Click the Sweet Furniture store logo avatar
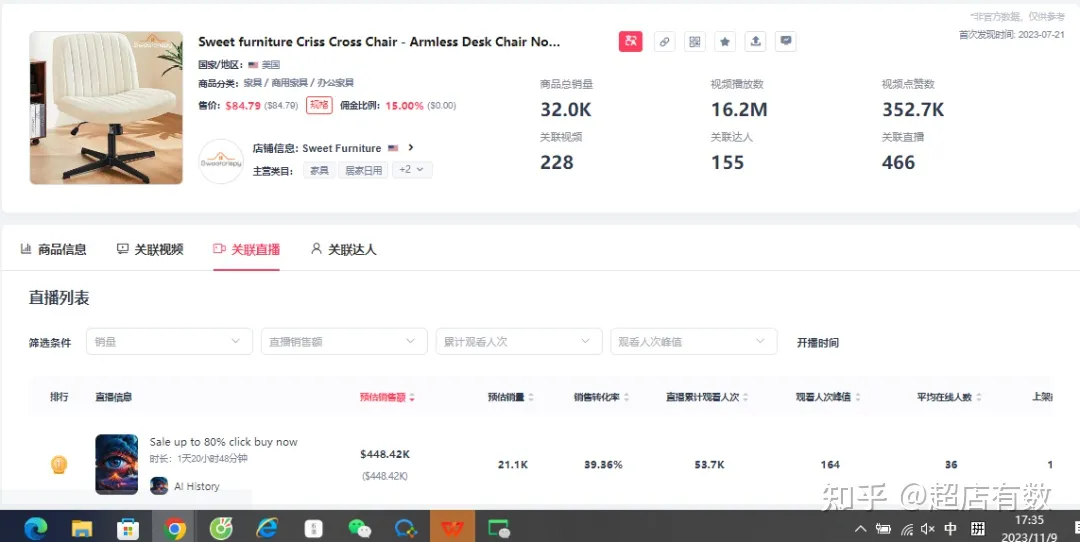The height and width of the screenshot is (542, 1080). (x=221, y=161)
